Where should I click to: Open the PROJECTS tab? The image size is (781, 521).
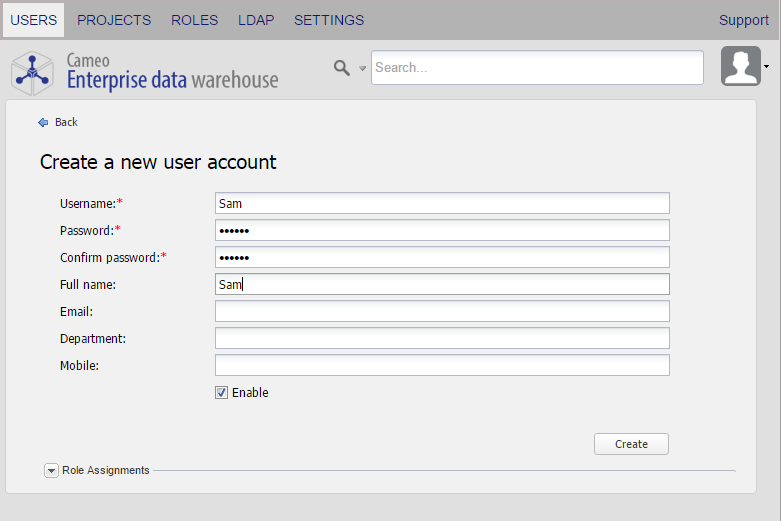(x=114, y=20)
